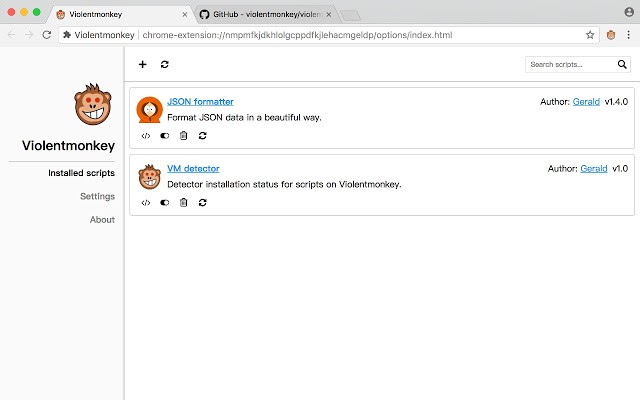
Task: Toggle JSON formatter script enabled state
Action: [x=164, y=135]
